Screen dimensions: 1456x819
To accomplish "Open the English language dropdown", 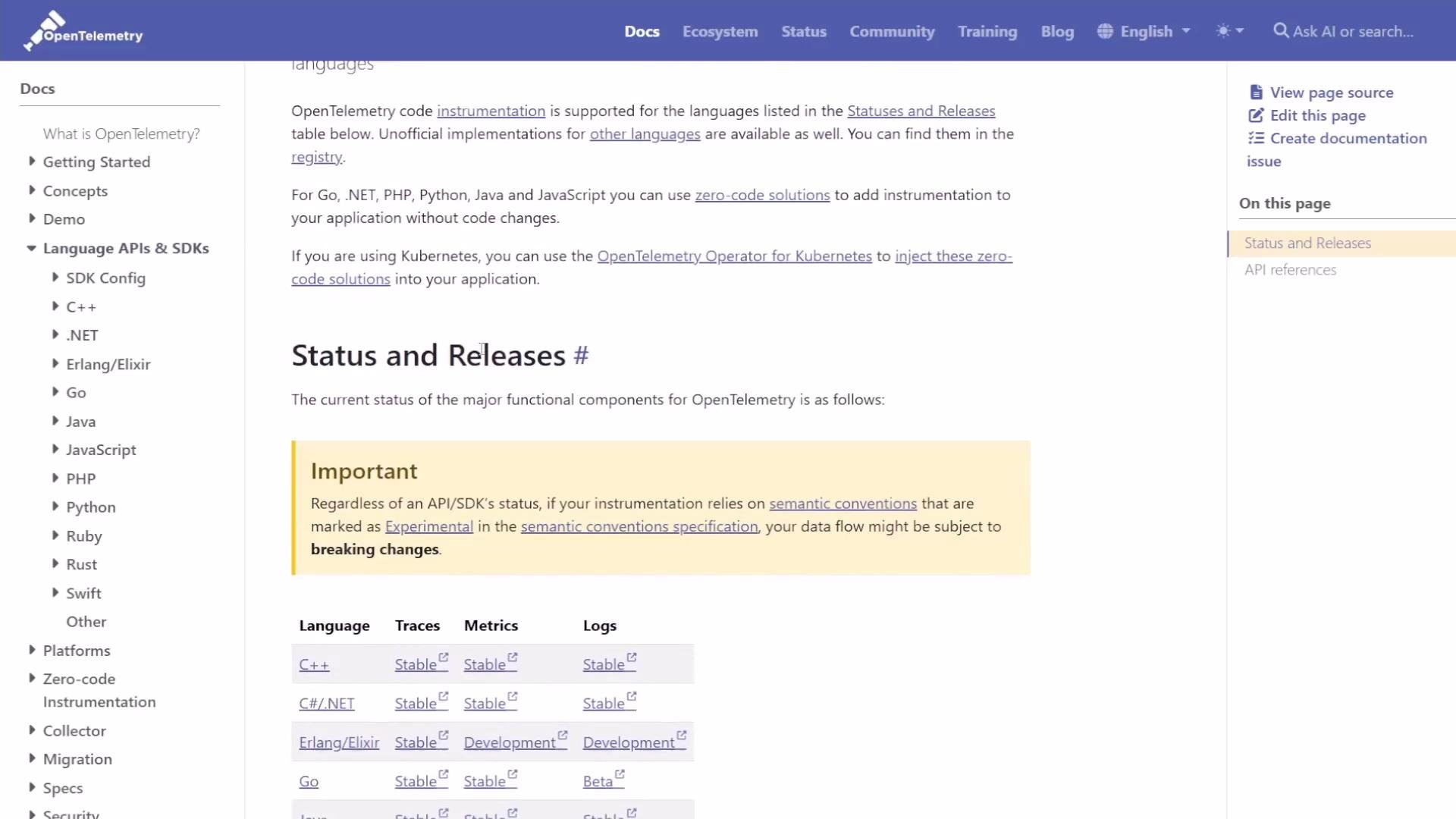I will click(1144, 31).
